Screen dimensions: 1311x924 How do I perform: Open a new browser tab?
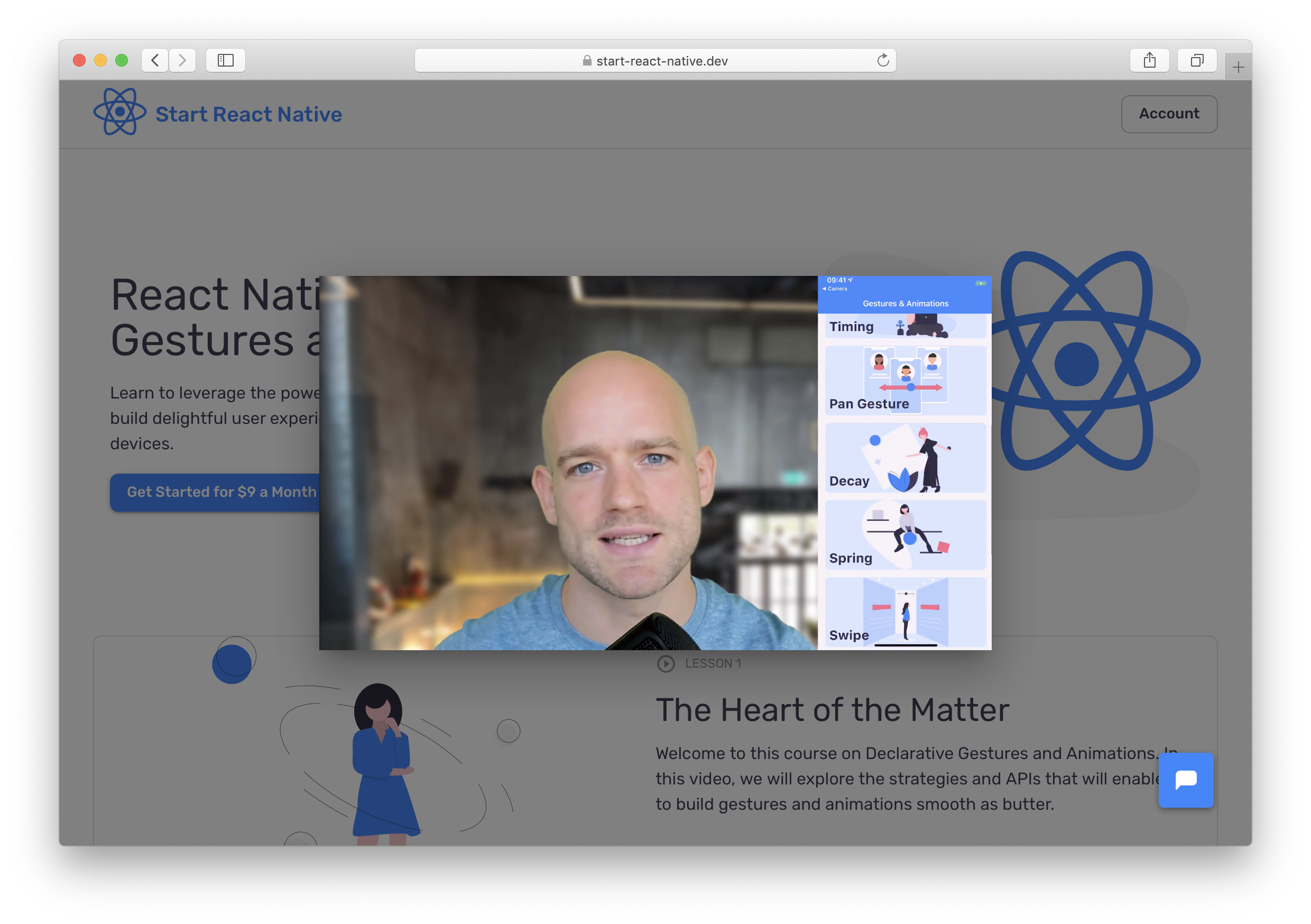pyautogui.click(x=1238, y=66)
